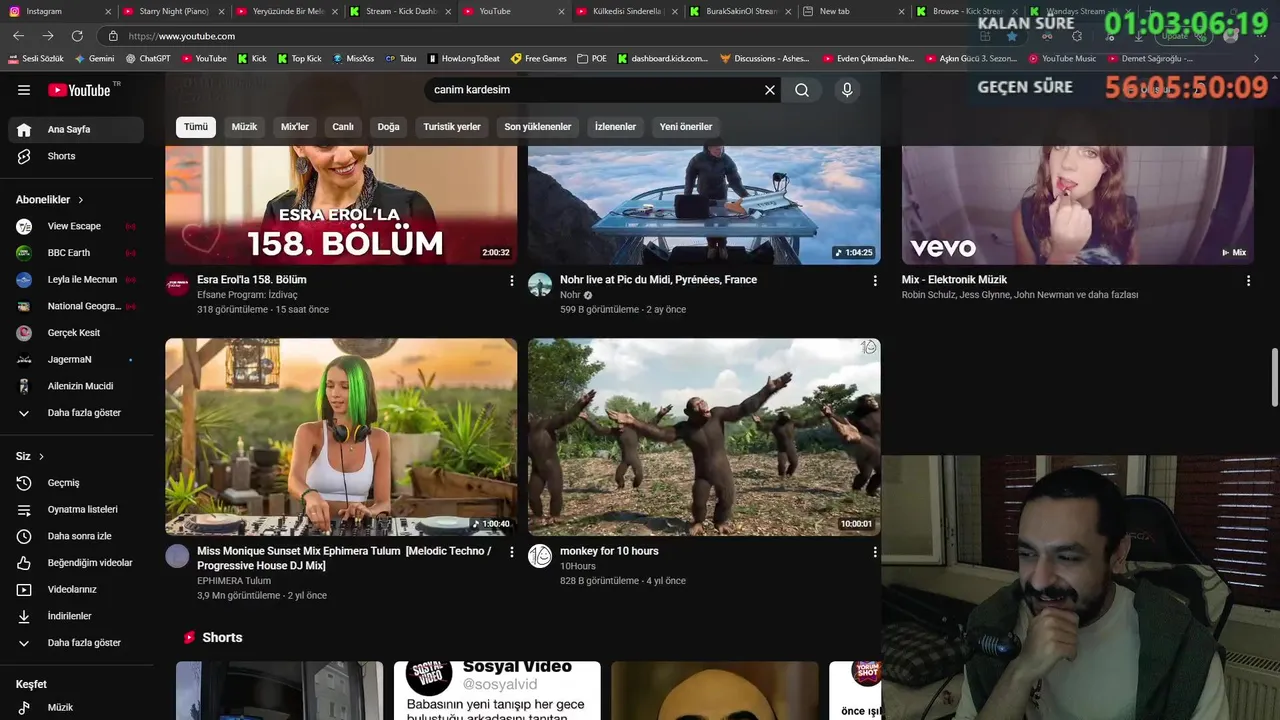Click the 10Hours channel avatar

[x=540, y=556]
